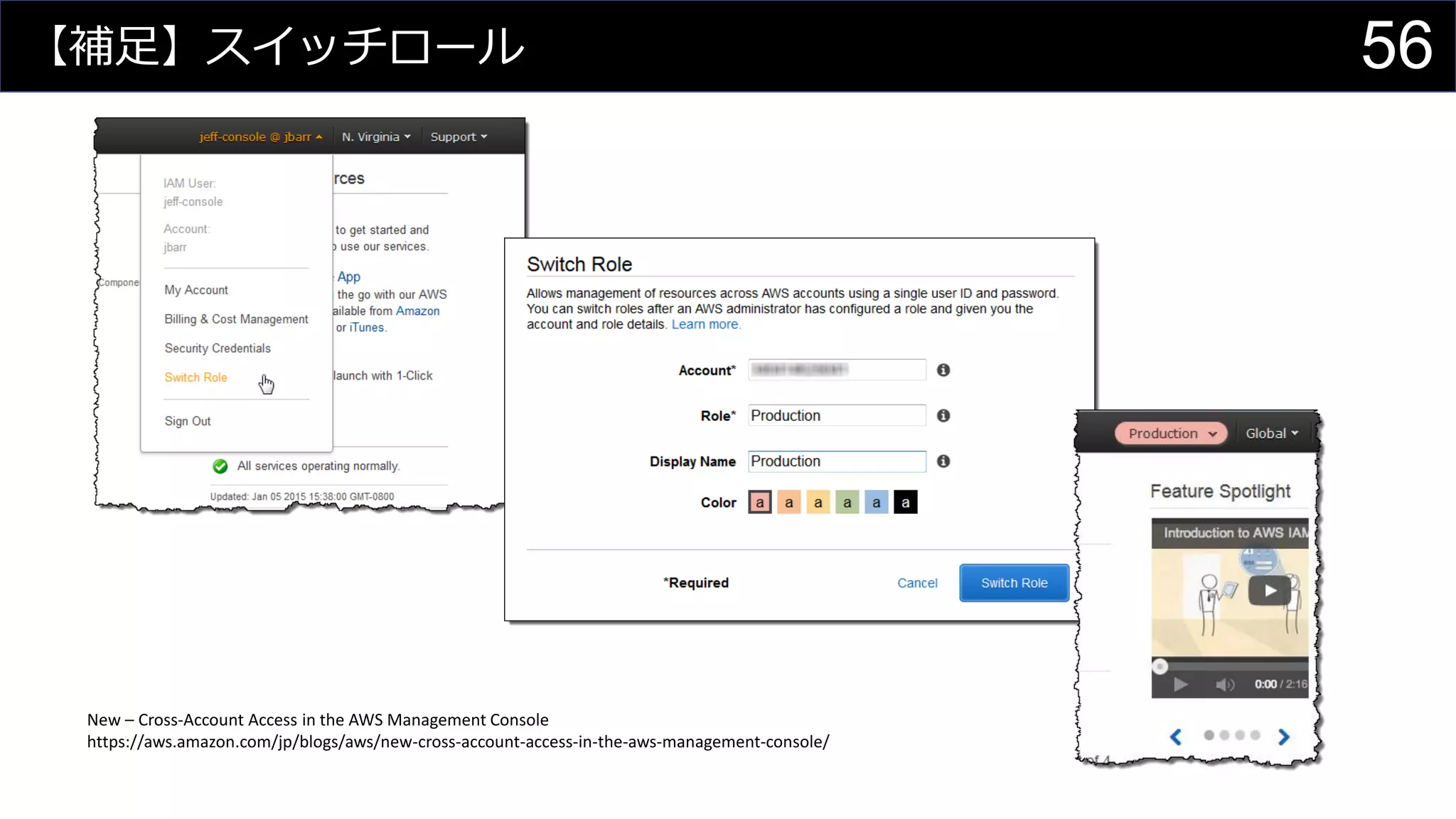Screen dimensions: 1456x819
Task: Select the last carousel page dot
Action: pos(1255,735)
